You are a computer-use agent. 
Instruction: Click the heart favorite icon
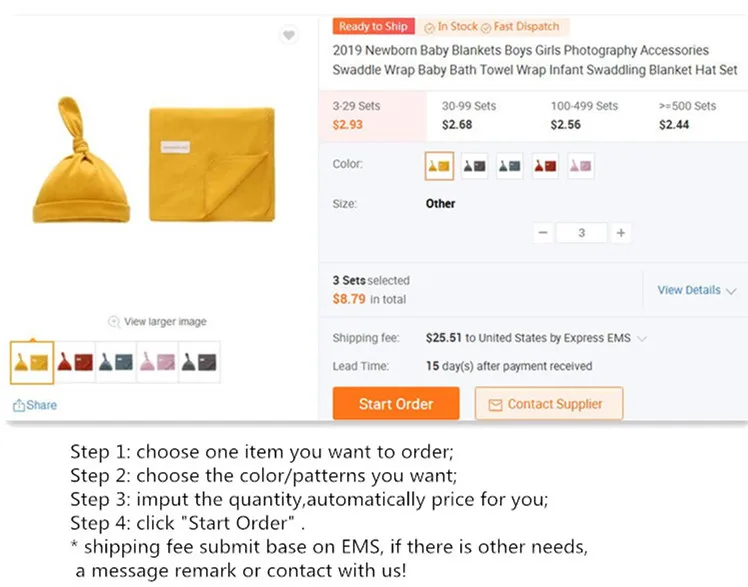coord(288,36)
